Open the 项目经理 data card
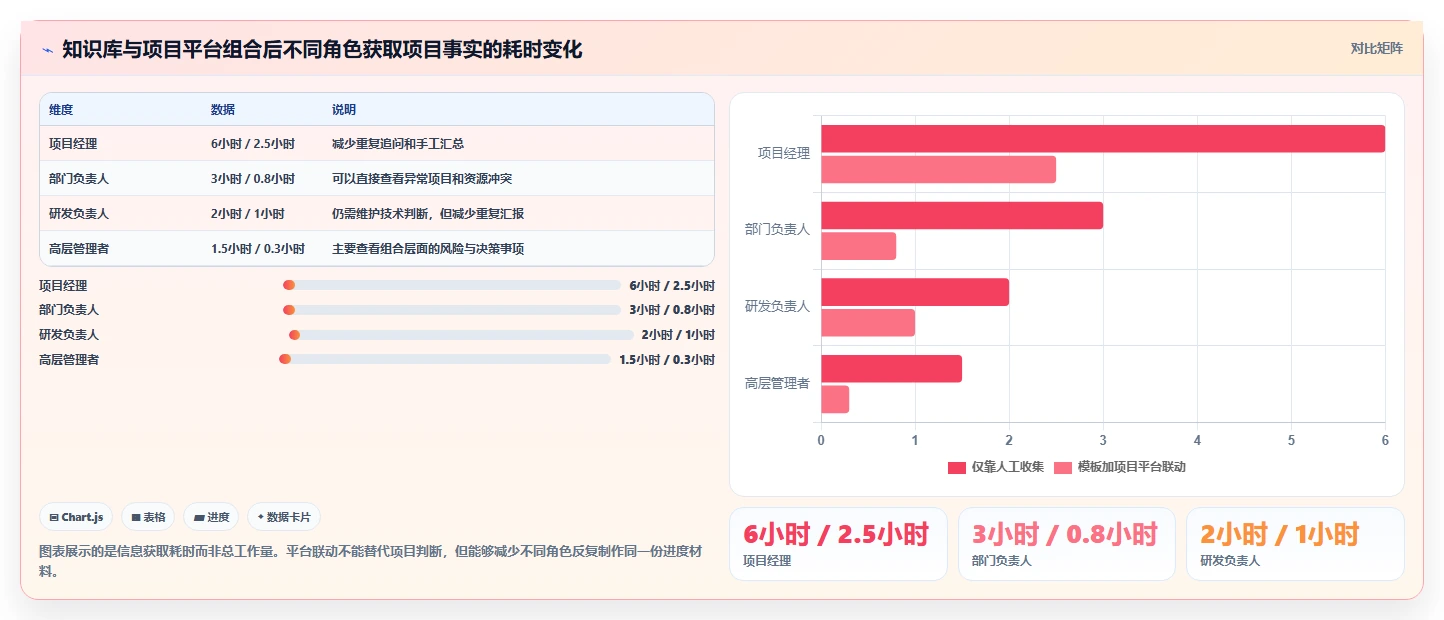This screenshot has height=620, width=1444. pyautogui.click(x=838, y=544)
